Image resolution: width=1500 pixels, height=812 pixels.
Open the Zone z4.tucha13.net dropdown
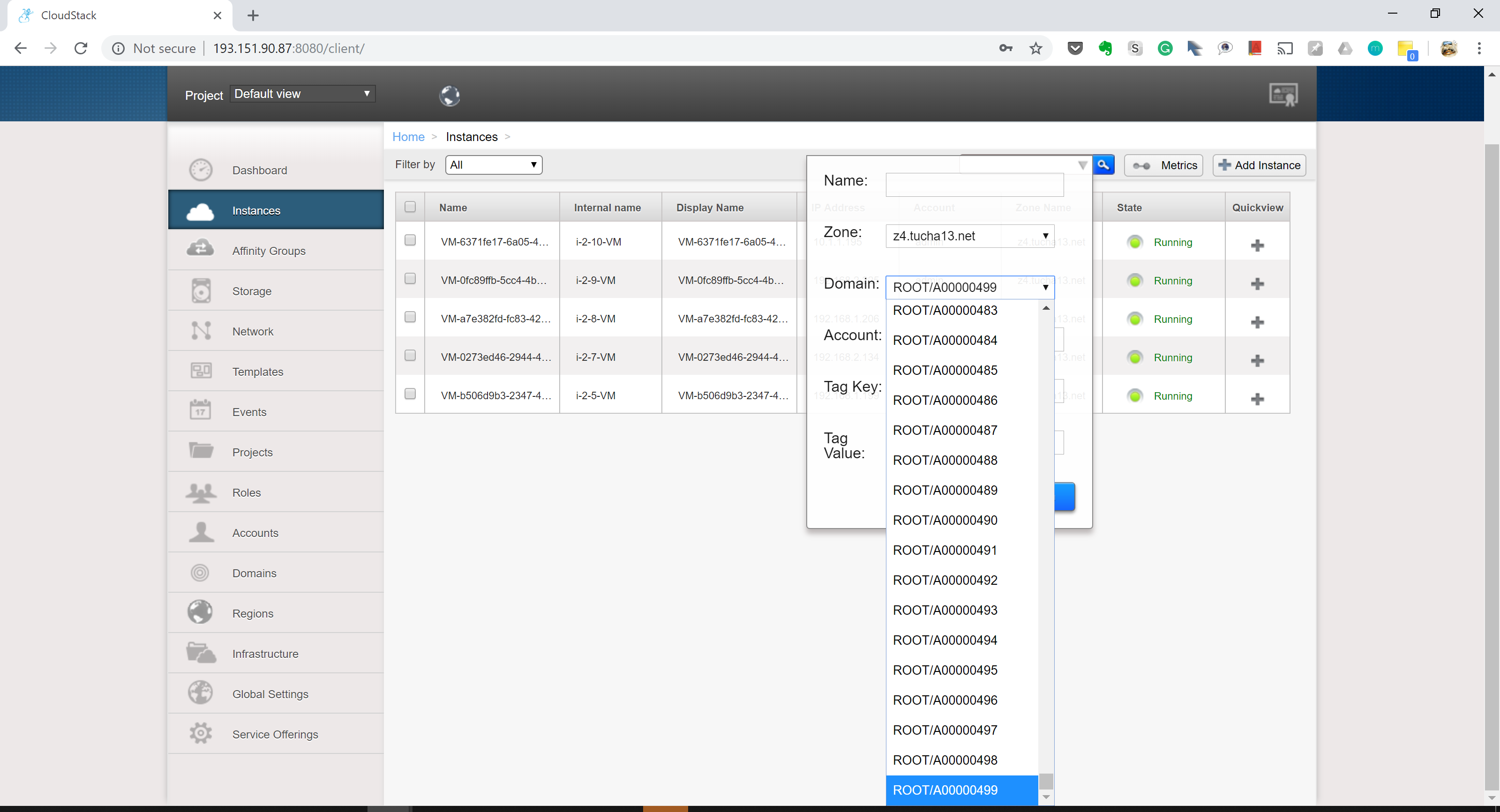(970, 236)
